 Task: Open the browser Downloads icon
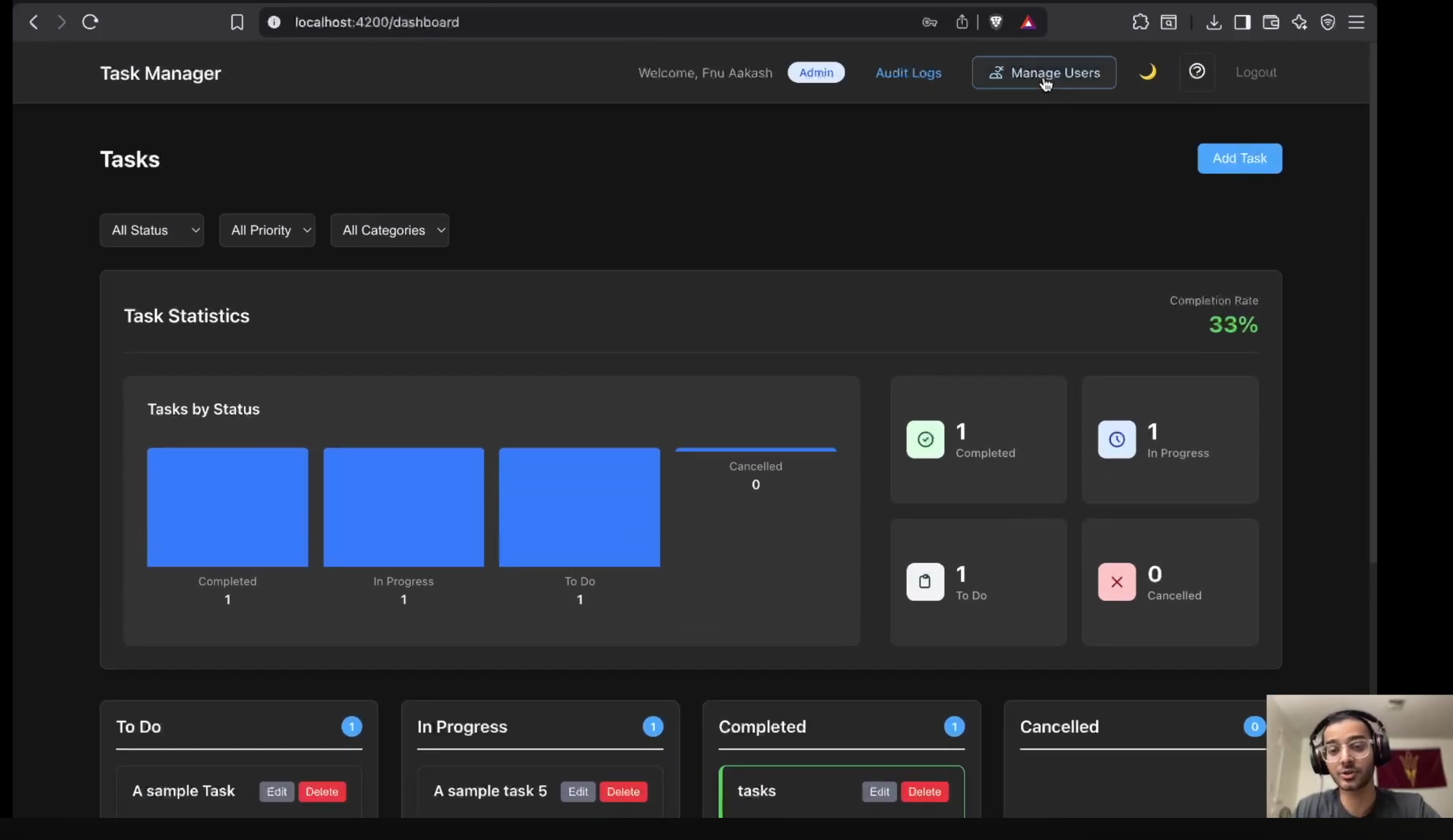tap(1213, 22)
